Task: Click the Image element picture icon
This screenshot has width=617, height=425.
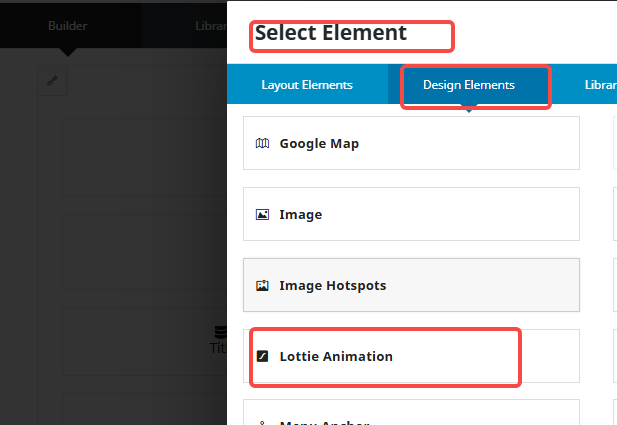Action: pos(262,214)
